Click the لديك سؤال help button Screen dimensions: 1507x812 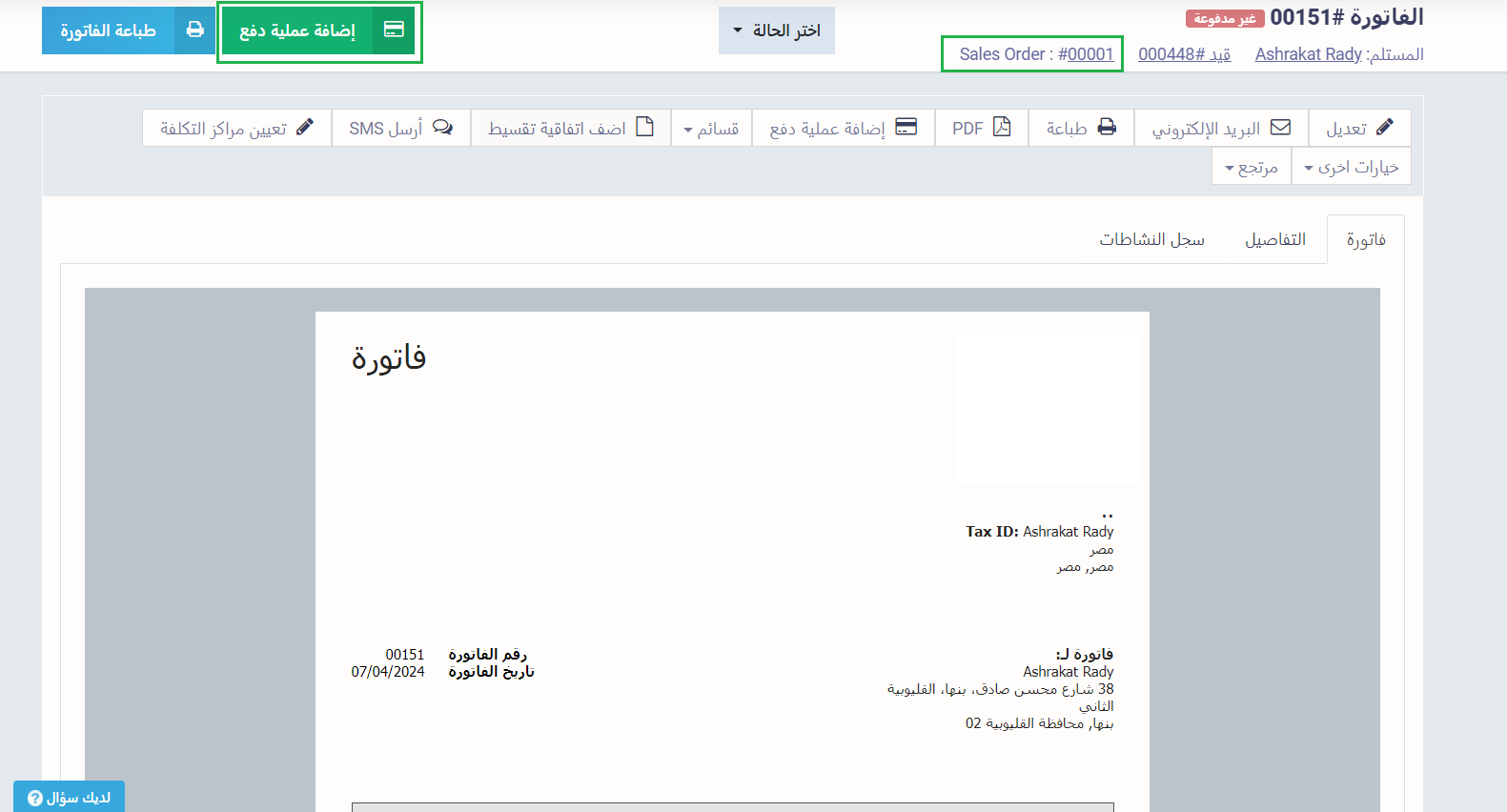(x=69, y=797)
